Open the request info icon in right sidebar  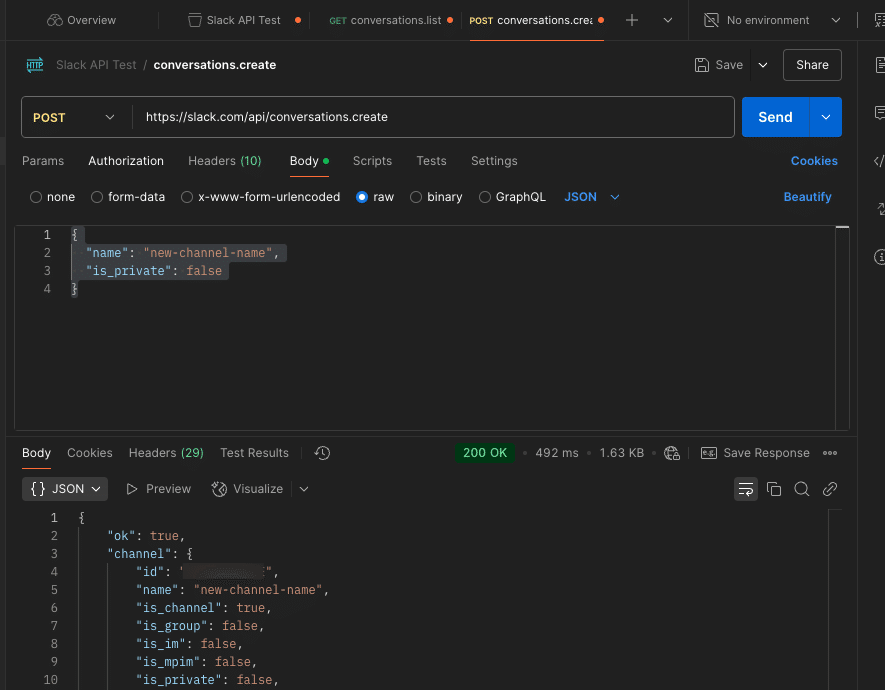(x=879, y=257)
